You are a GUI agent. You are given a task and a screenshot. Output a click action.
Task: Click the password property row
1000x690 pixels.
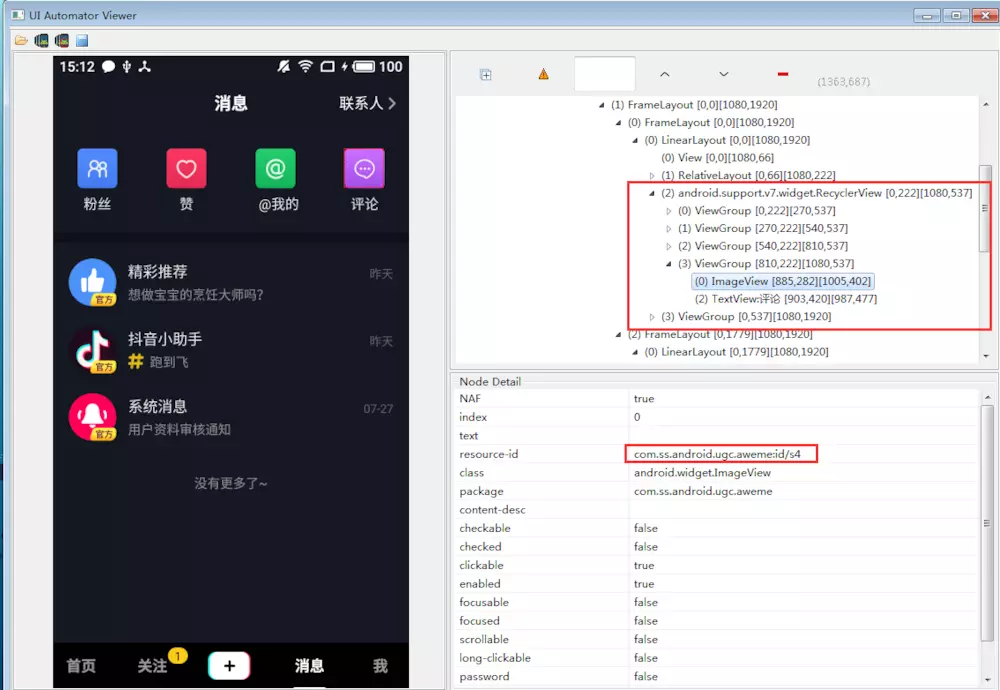(x=717, y=676)
